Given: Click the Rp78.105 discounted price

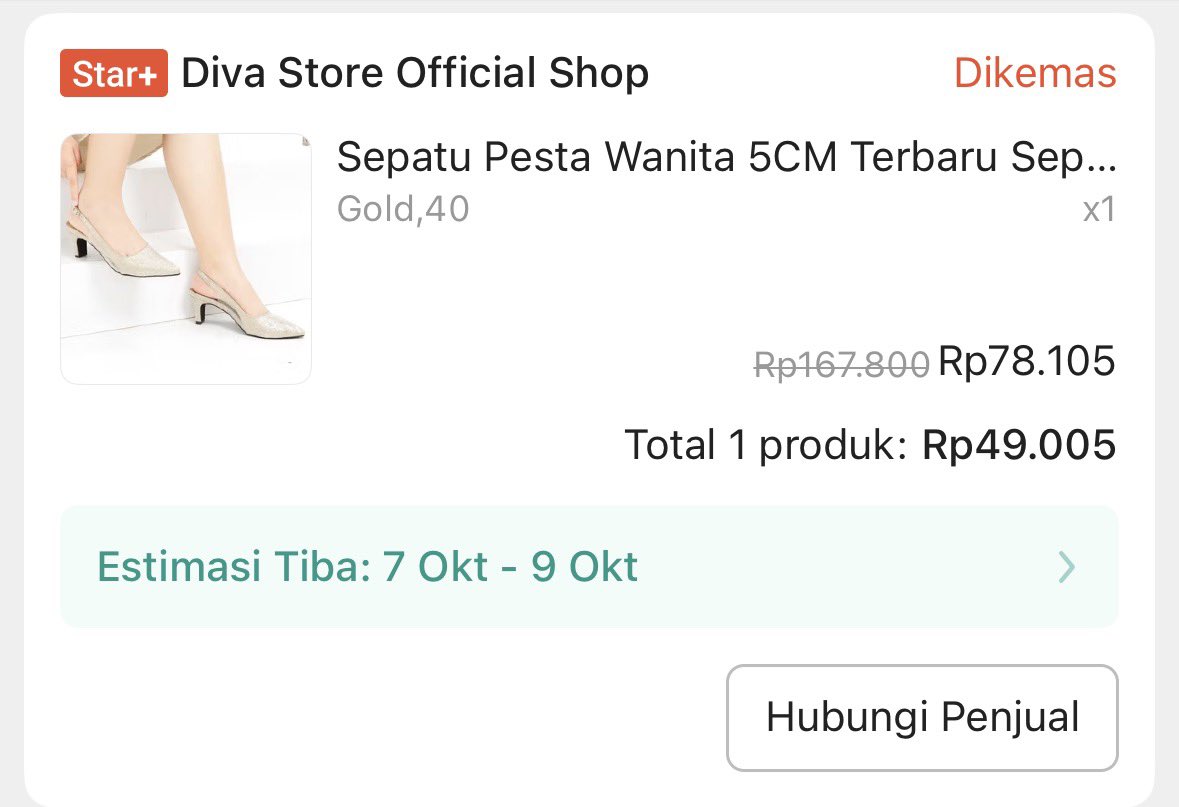Looking at the screenshot, I should pyautogui.click(x=1027, y=361).
